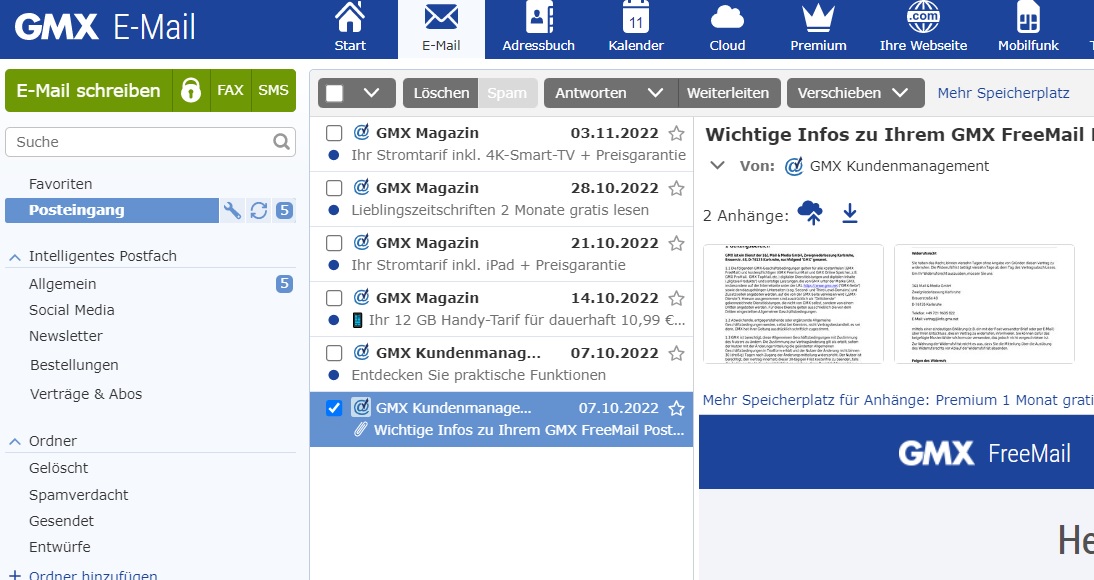Star the 21.10.2022 email
This screenshot has width=1094, height=580.
[x=676, y=243]
